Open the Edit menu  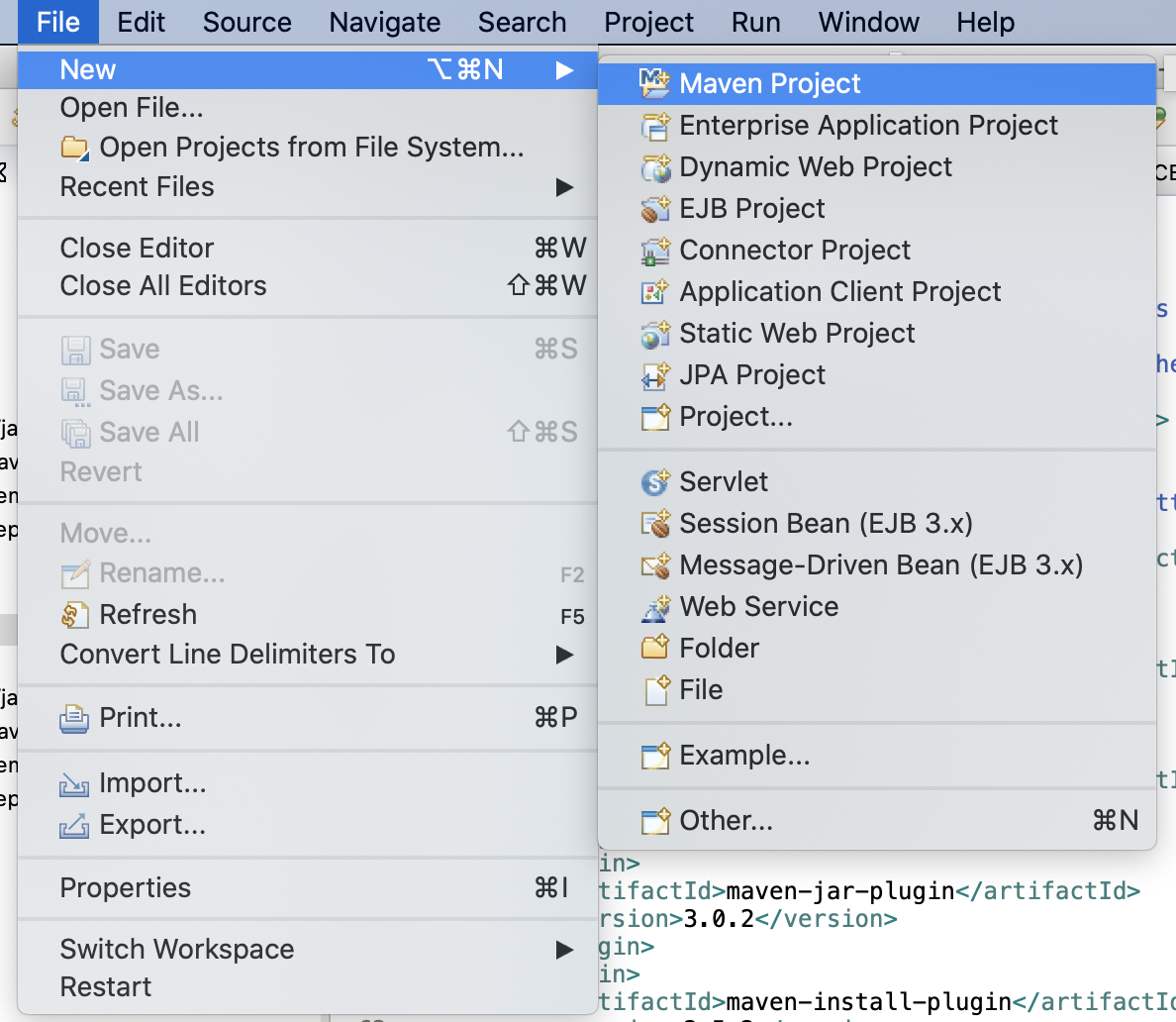(141, 22)
